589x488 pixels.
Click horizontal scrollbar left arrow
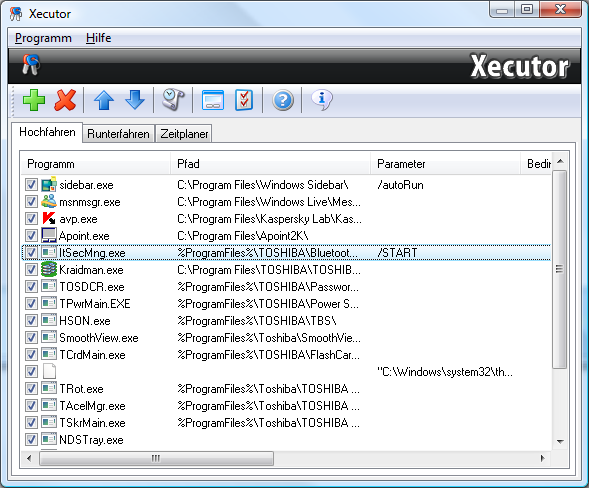point(29,458)
